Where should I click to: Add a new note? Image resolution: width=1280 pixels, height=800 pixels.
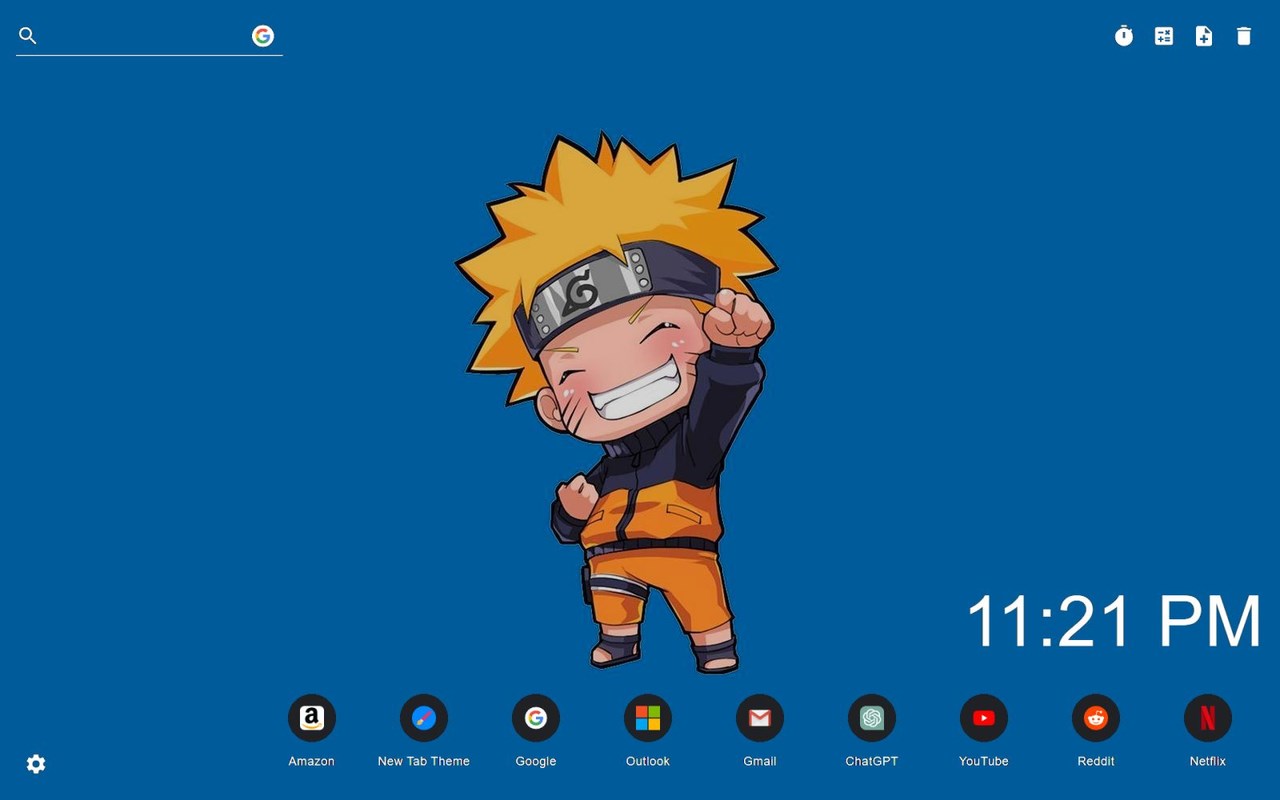pos(1204,36)
